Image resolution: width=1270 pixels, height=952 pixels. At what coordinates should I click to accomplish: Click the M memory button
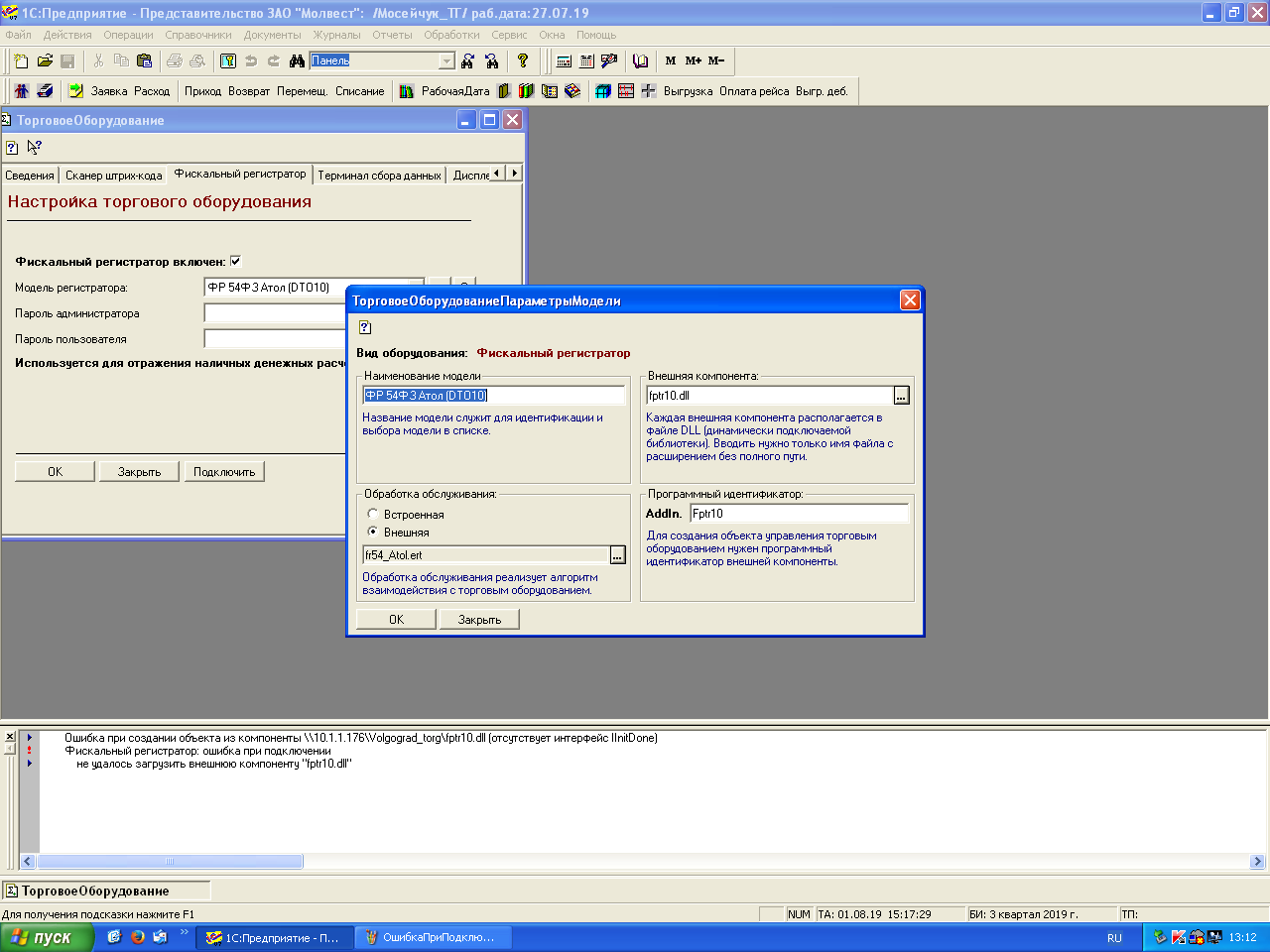(671, 60)
